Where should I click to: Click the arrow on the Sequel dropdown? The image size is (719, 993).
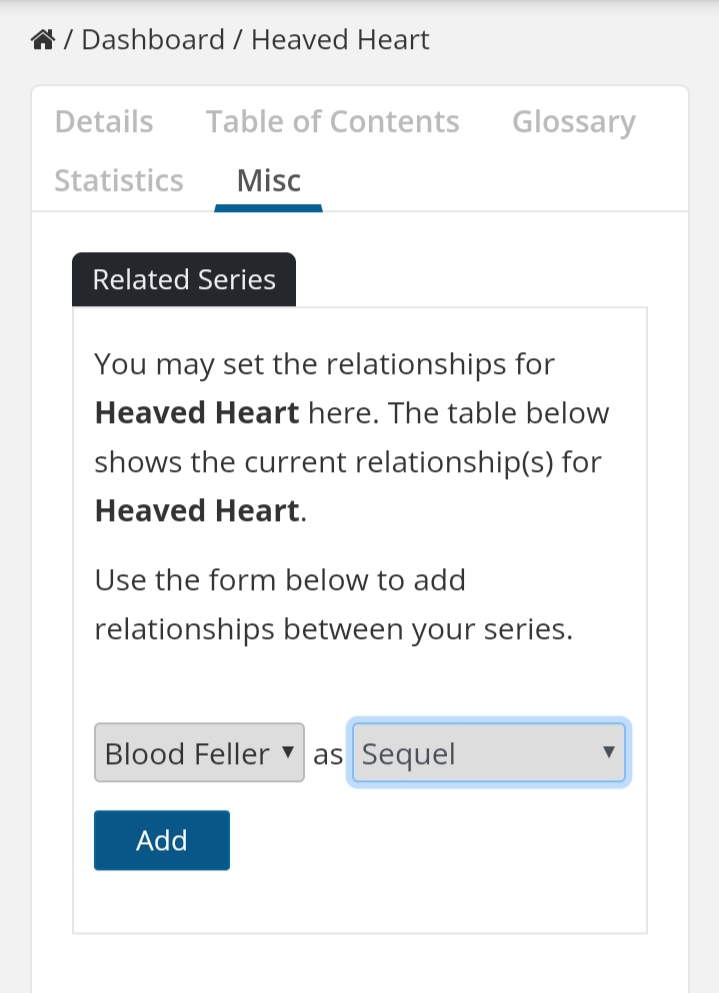coord(608,752)
